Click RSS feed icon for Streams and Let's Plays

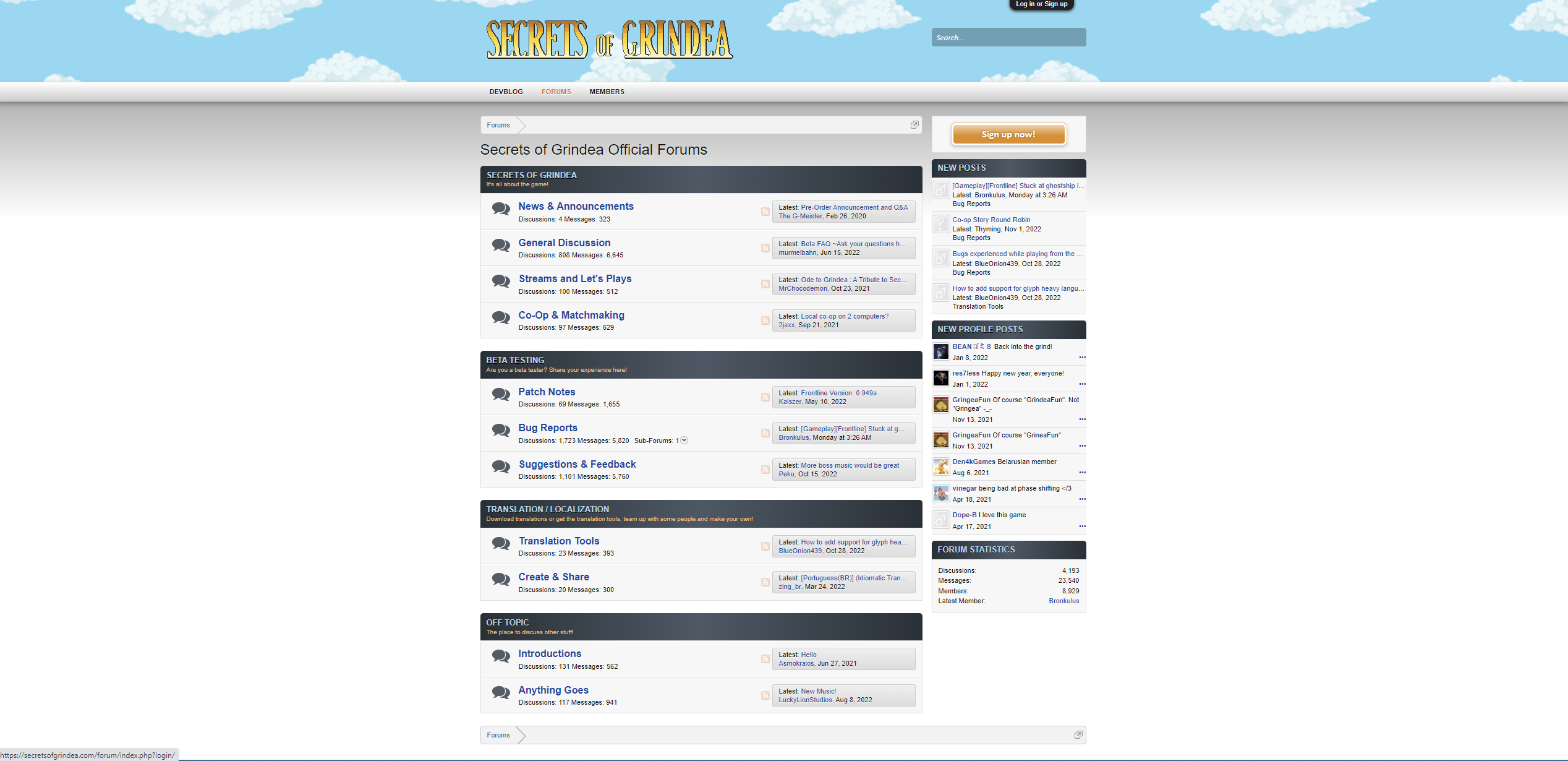click(x=765, y=284)
